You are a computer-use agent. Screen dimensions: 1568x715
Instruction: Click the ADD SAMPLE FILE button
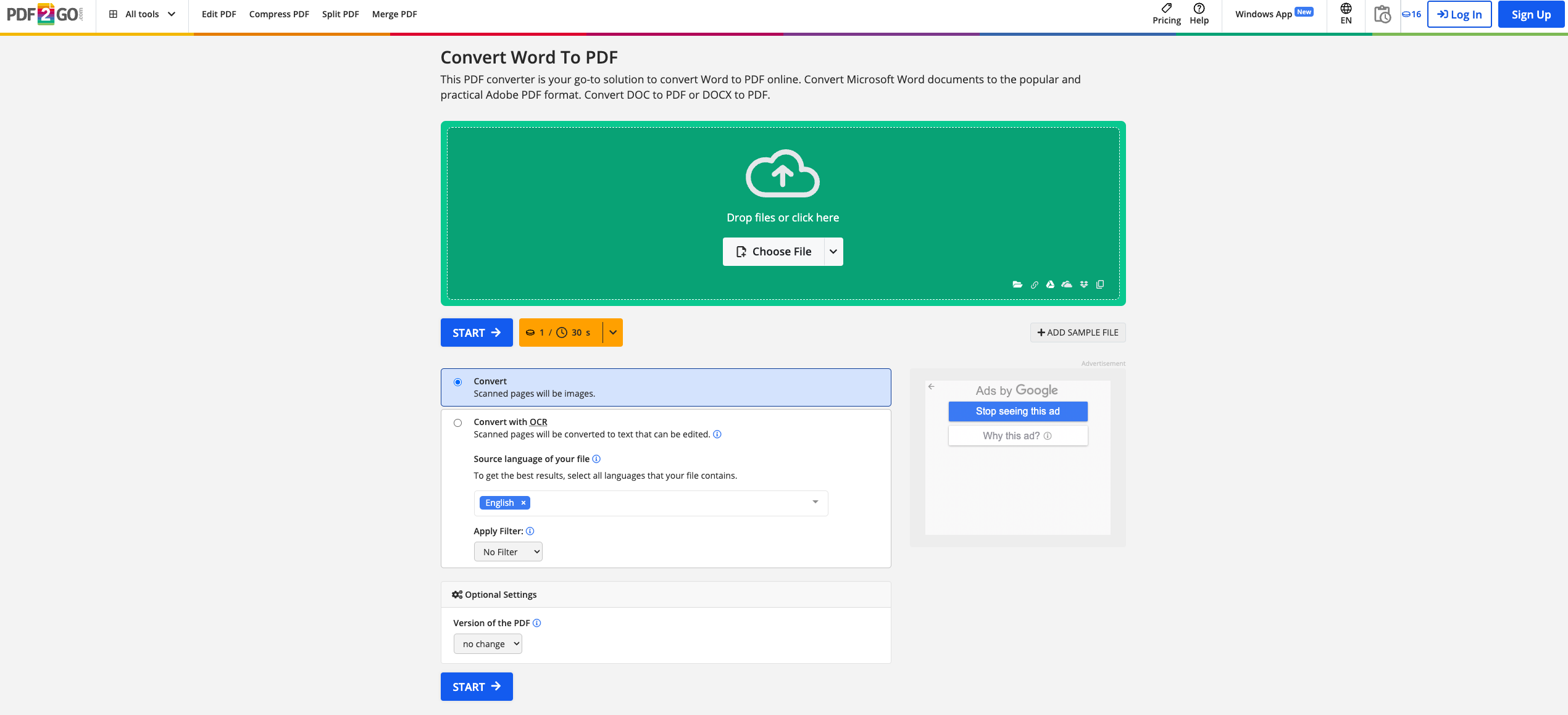coord(1078,333)
